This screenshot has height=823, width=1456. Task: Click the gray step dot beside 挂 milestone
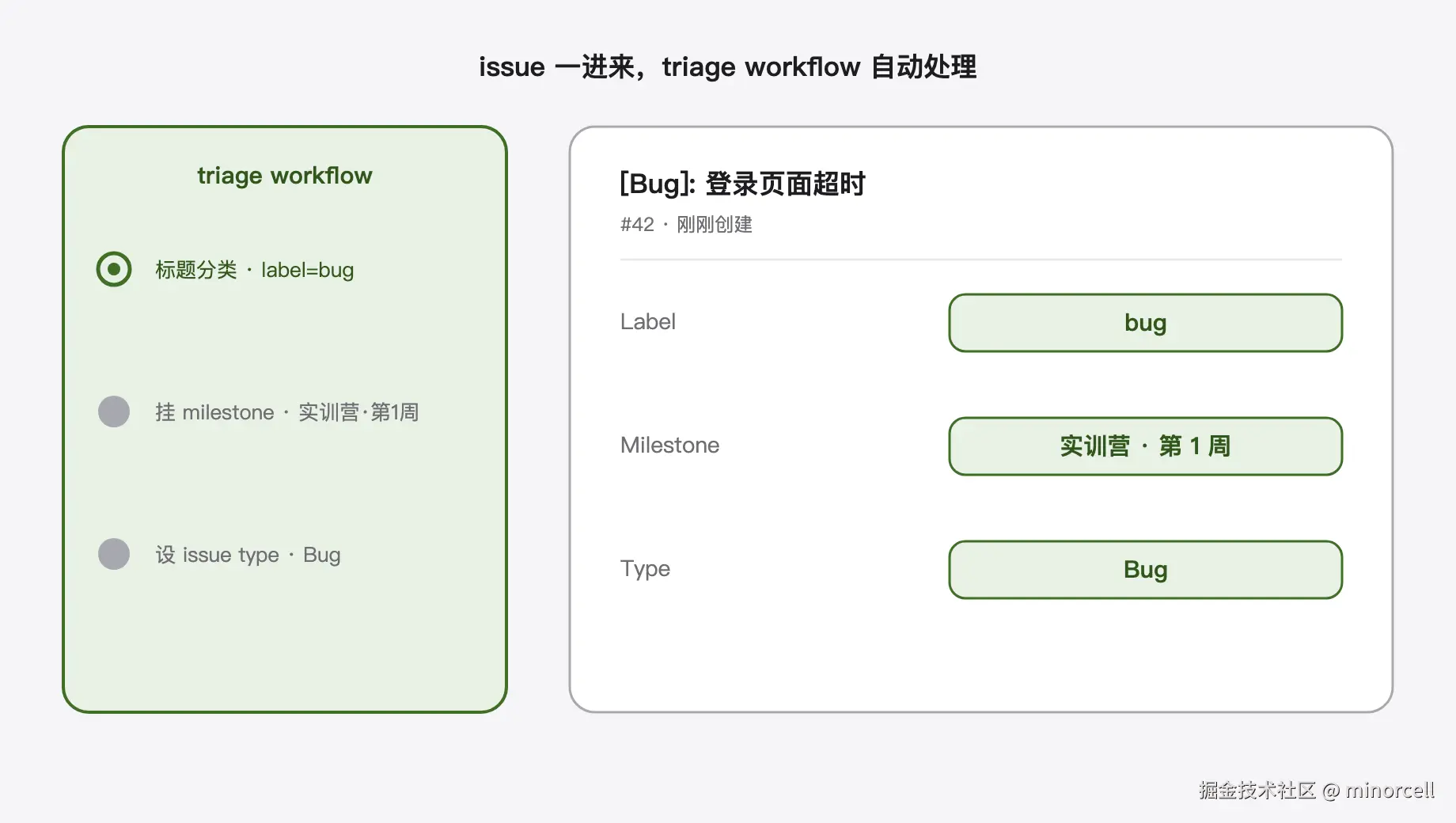click(x=114, y=411)
